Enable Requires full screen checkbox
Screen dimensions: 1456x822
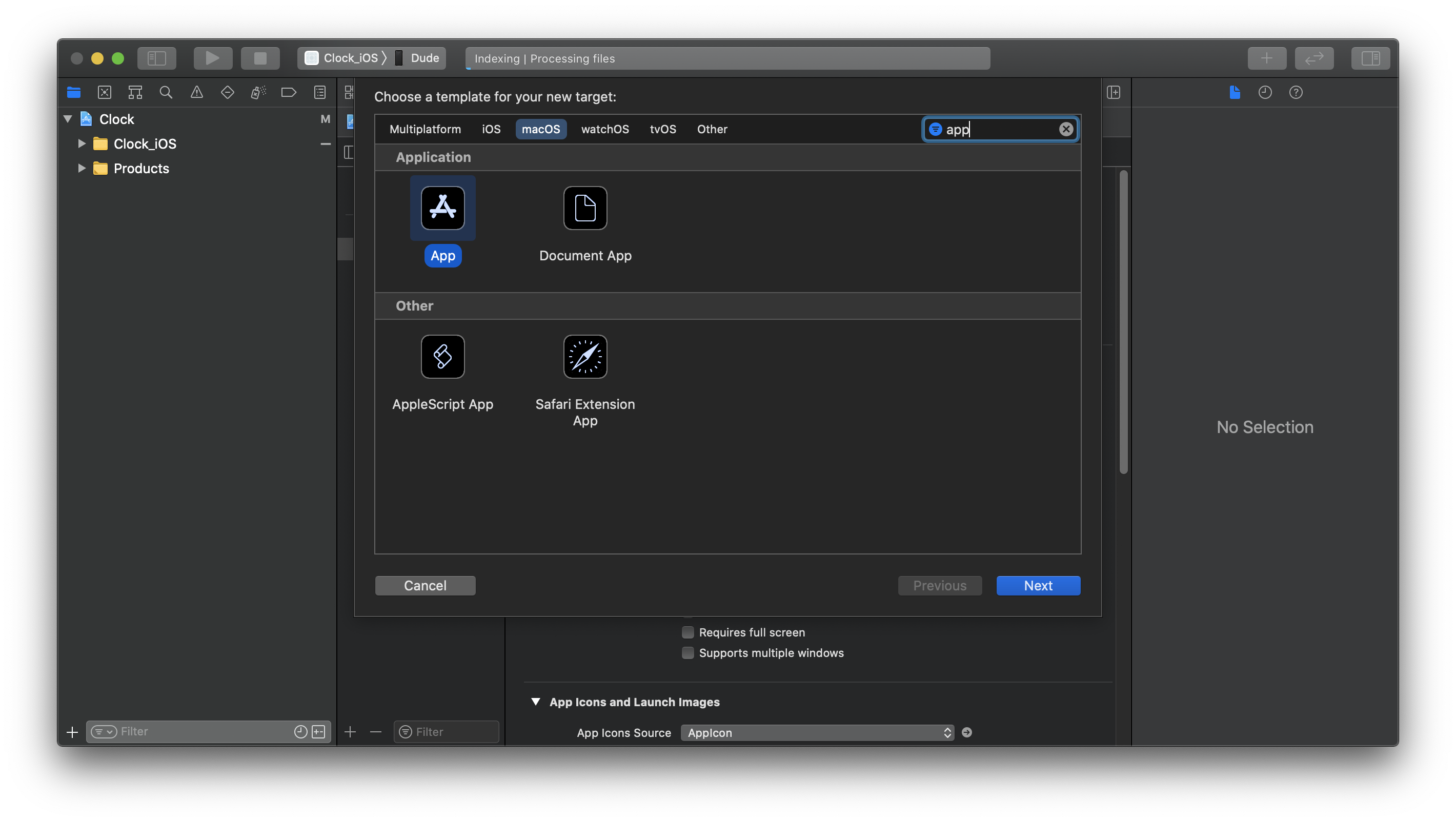point(687,632)
